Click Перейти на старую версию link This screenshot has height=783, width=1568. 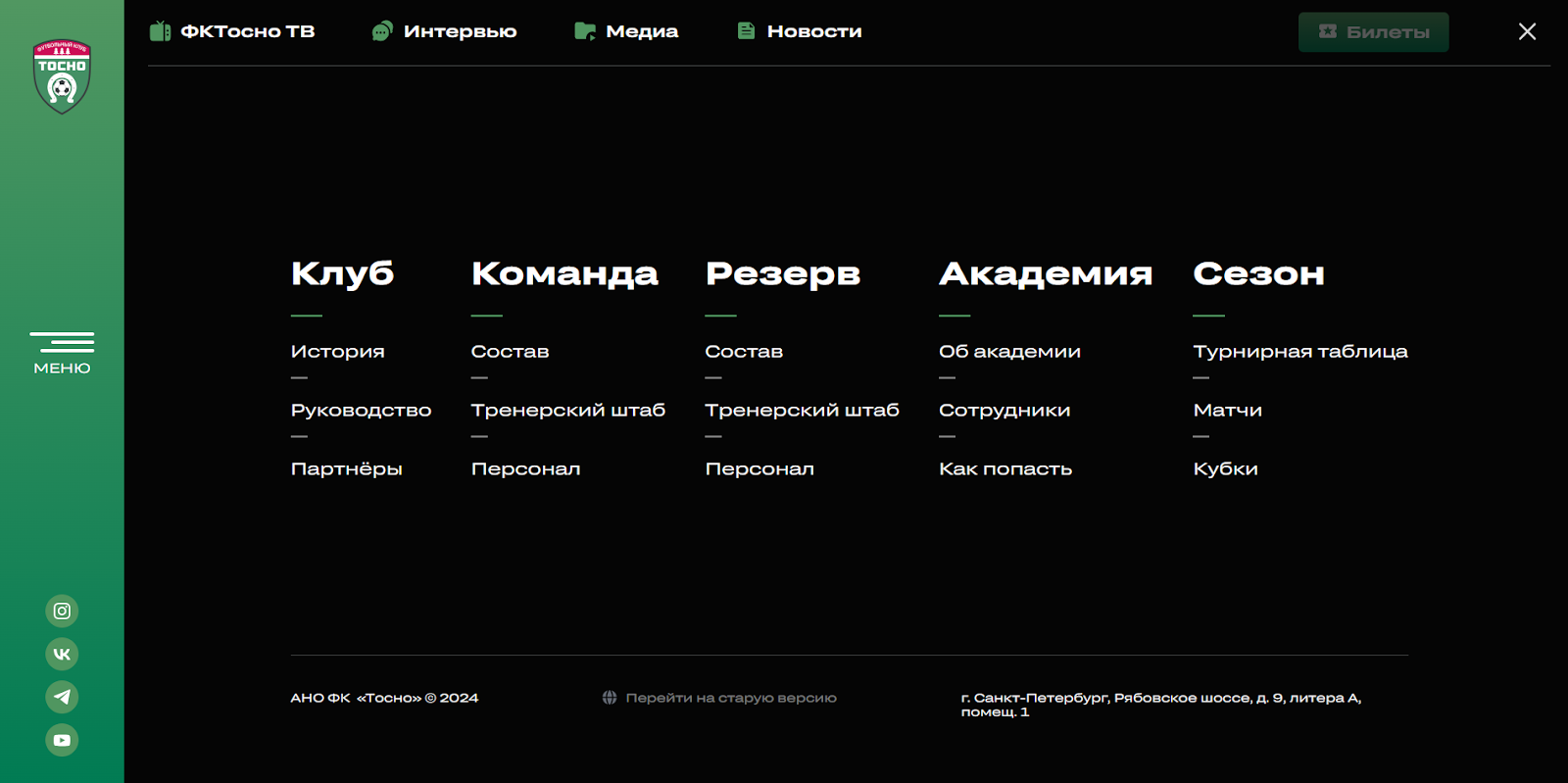[x=730, y=698]
